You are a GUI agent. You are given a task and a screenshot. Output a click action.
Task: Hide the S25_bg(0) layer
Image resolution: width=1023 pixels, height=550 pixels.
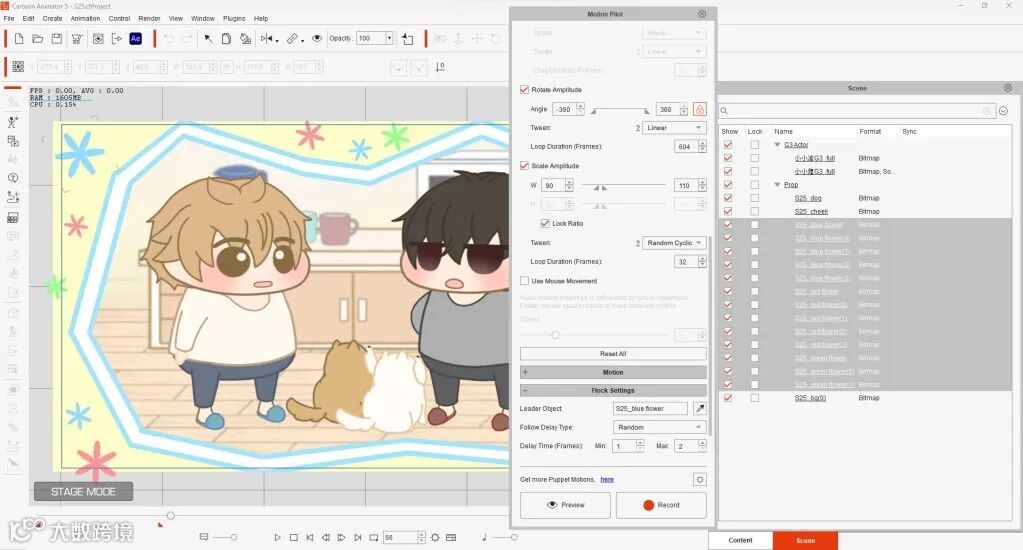coord(728,397)
